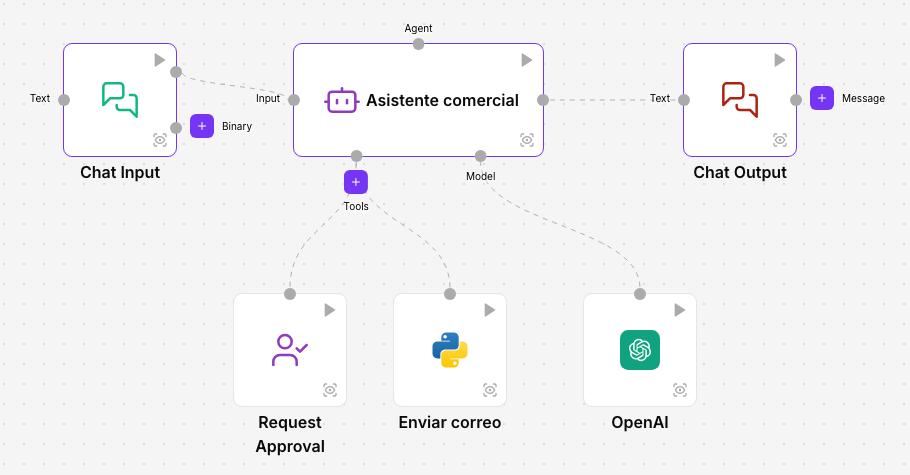Click the user-check icon in Request Approval
The height and width of the screenshot is (475, 910).
pos(290,350)
